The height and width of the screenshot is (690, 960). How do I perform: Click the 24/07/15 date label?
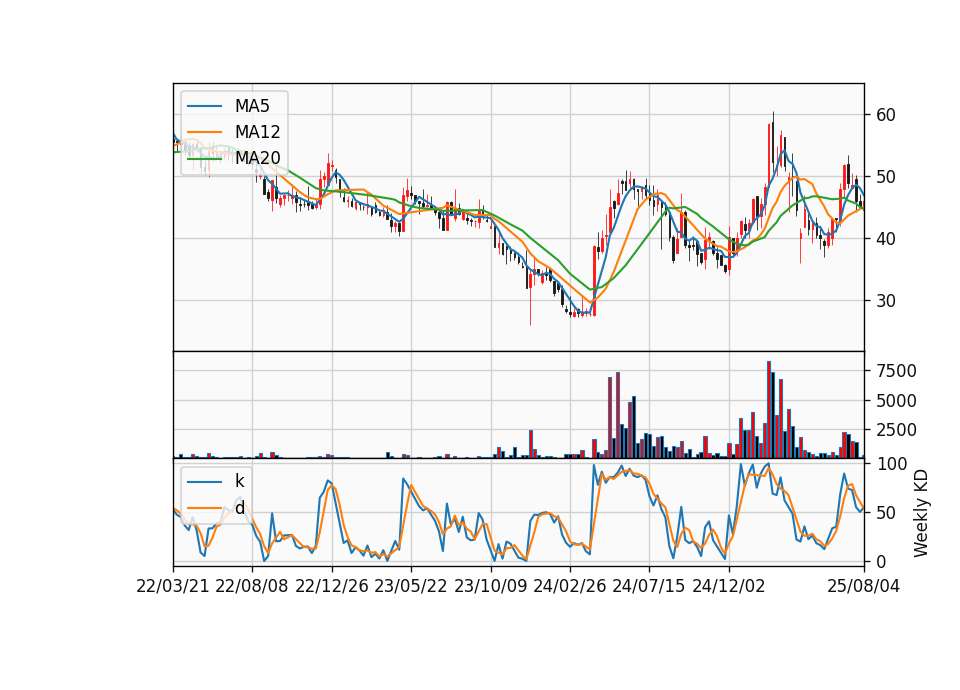click(x=649, y=586)
